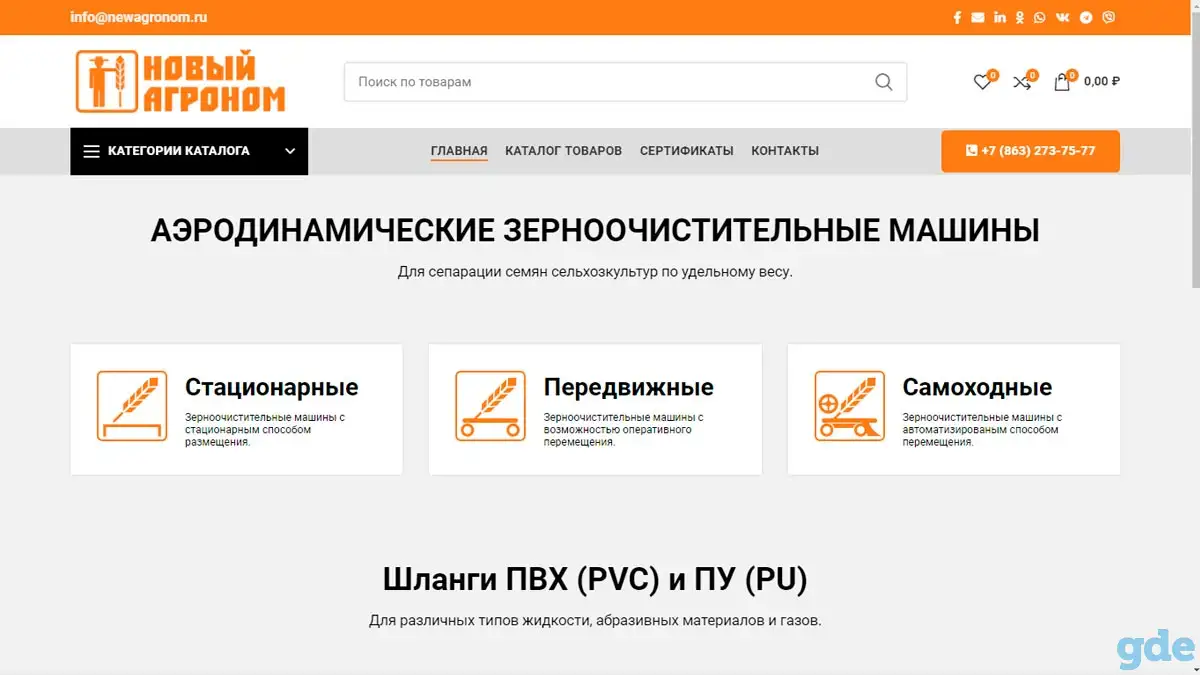
Task: View the cart total 0,00 ₽
Action: point(1102,82)
